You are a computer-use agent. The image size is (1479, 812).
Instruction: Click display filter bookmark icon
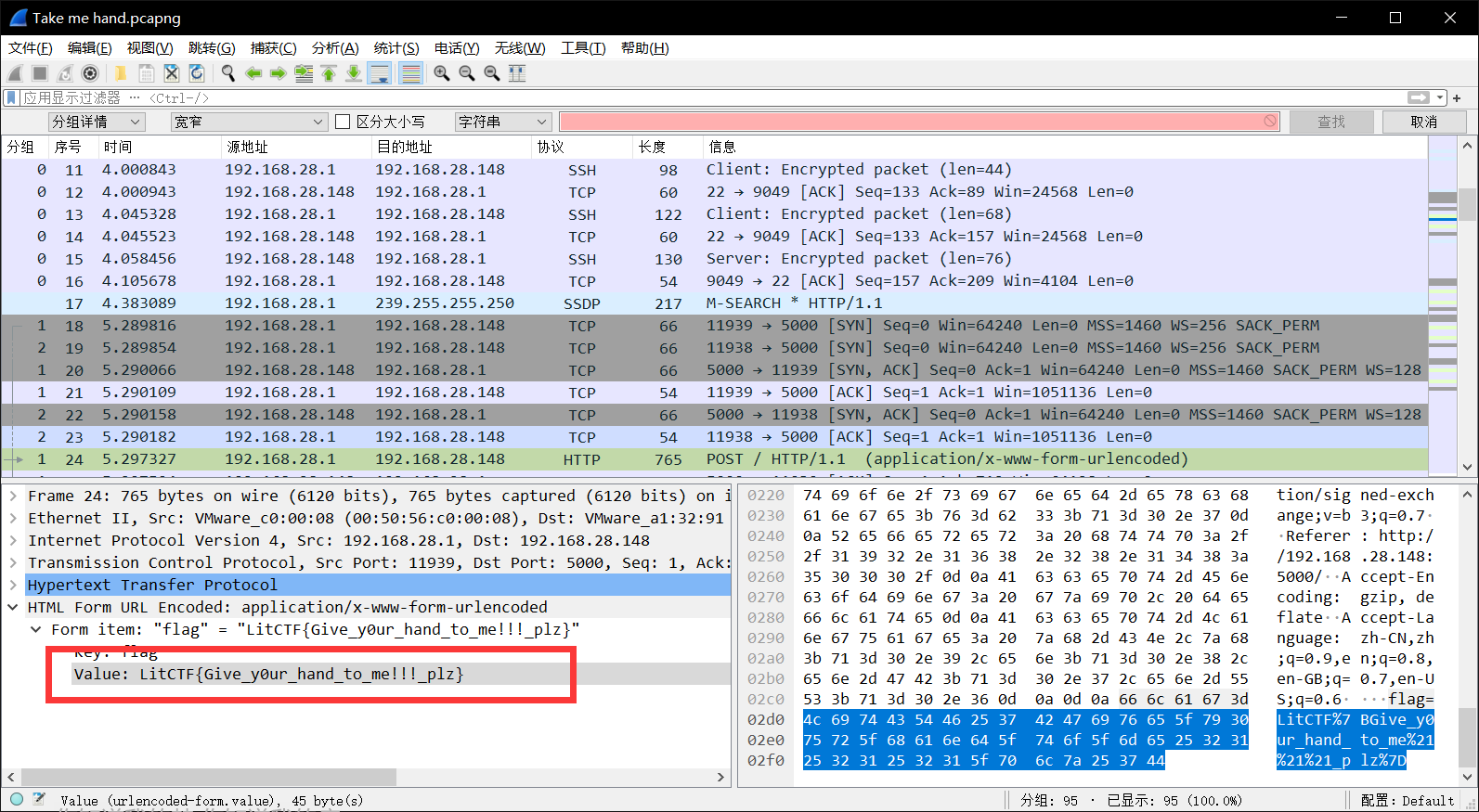[x=11, y=97]
